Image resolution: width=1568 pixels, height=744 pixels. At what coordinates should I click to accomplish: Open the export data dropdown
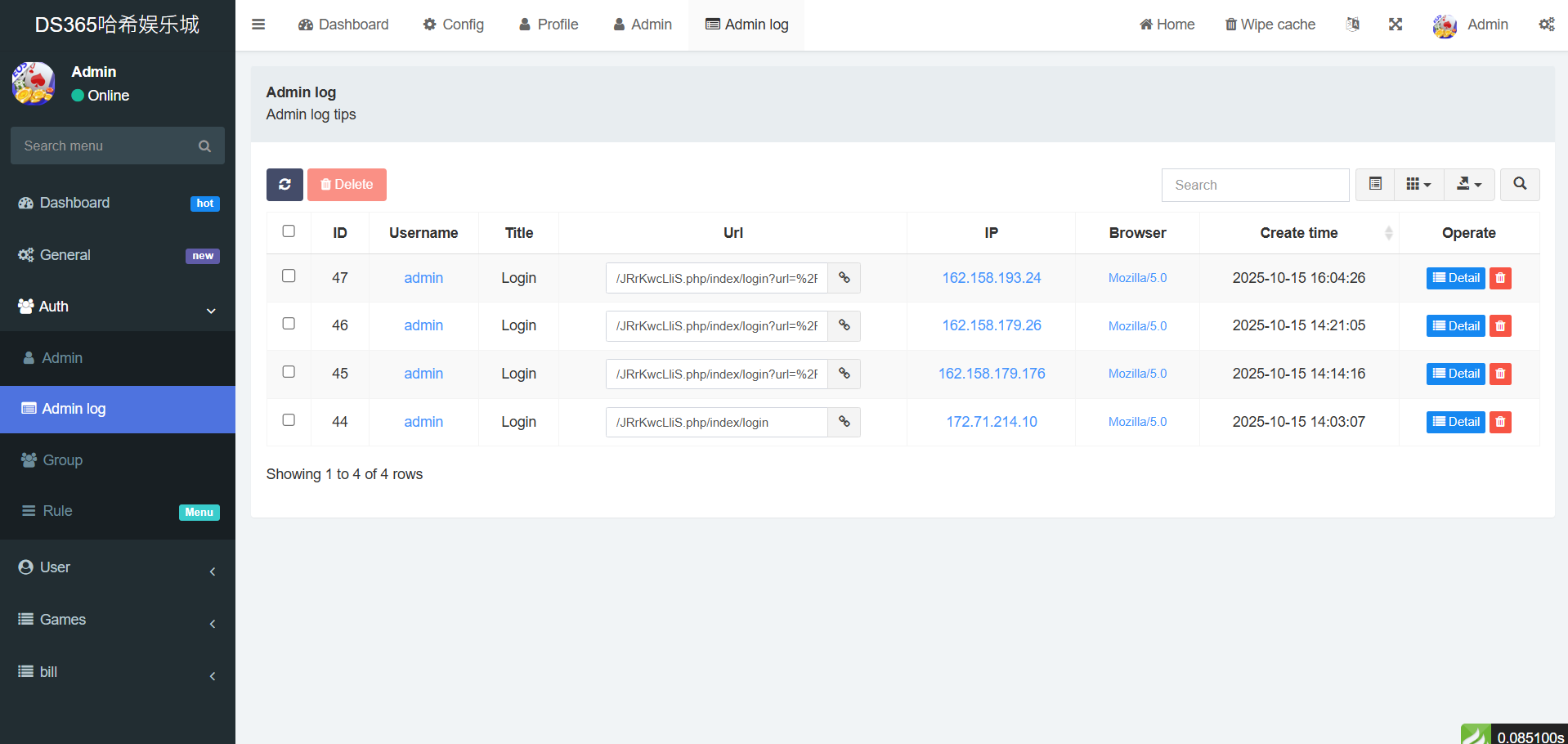(x=1469, y=185)
